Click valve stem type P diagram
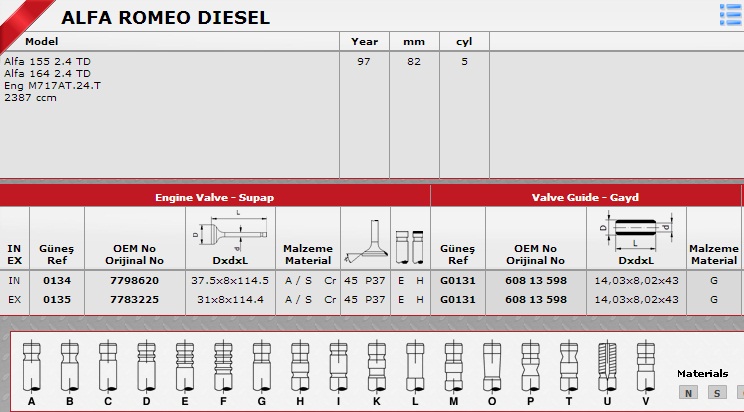This screenshot has width=744, height=412. click(x=530, y=365)
